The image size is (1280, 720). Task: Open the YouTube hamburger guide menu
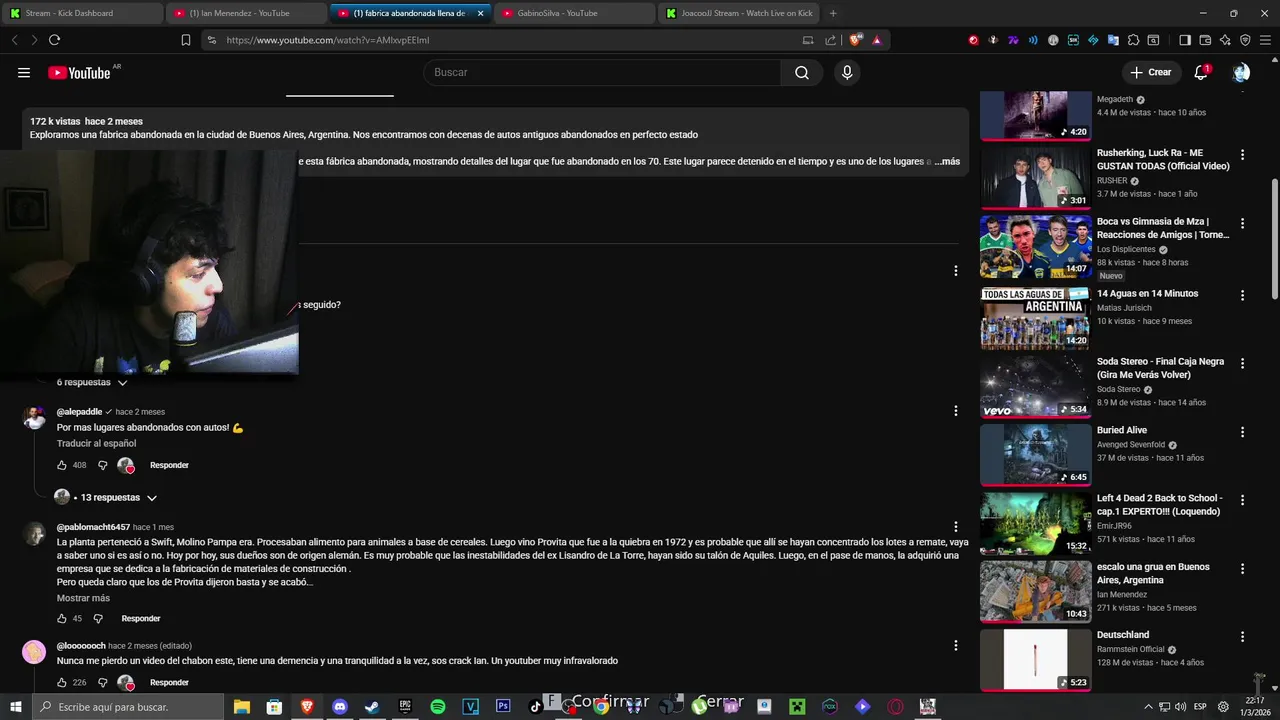click(24, 72)
